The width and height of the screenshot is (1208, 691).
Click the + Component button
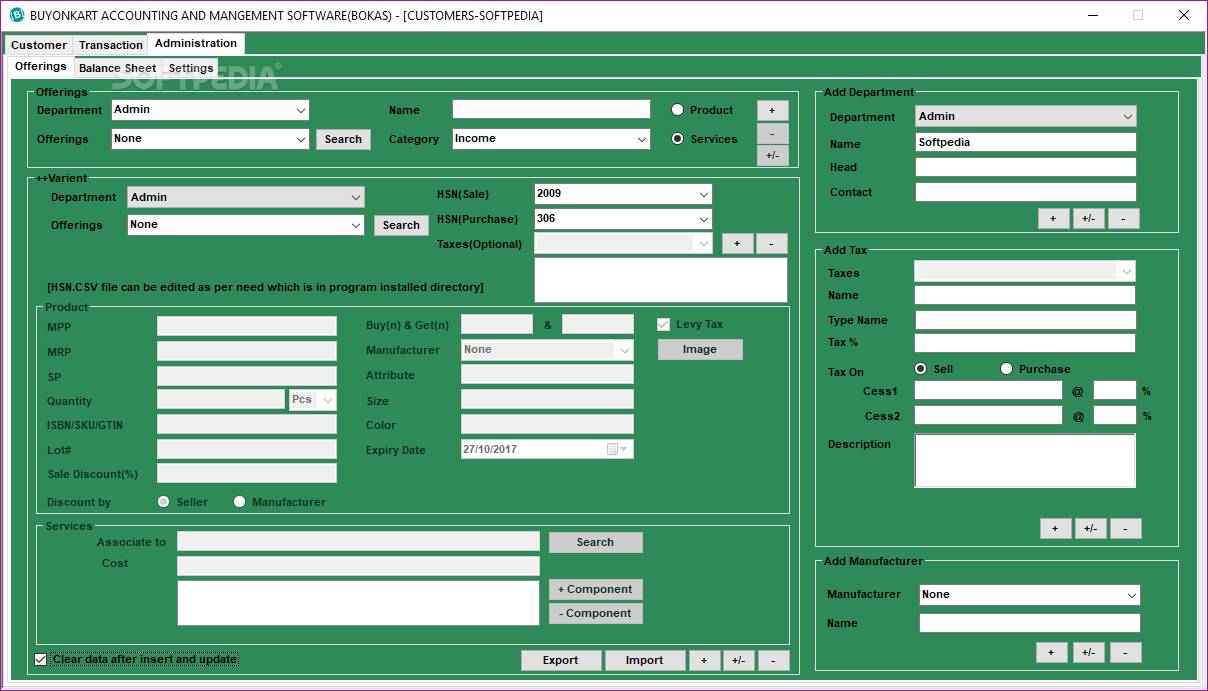[x=595, y=589]
